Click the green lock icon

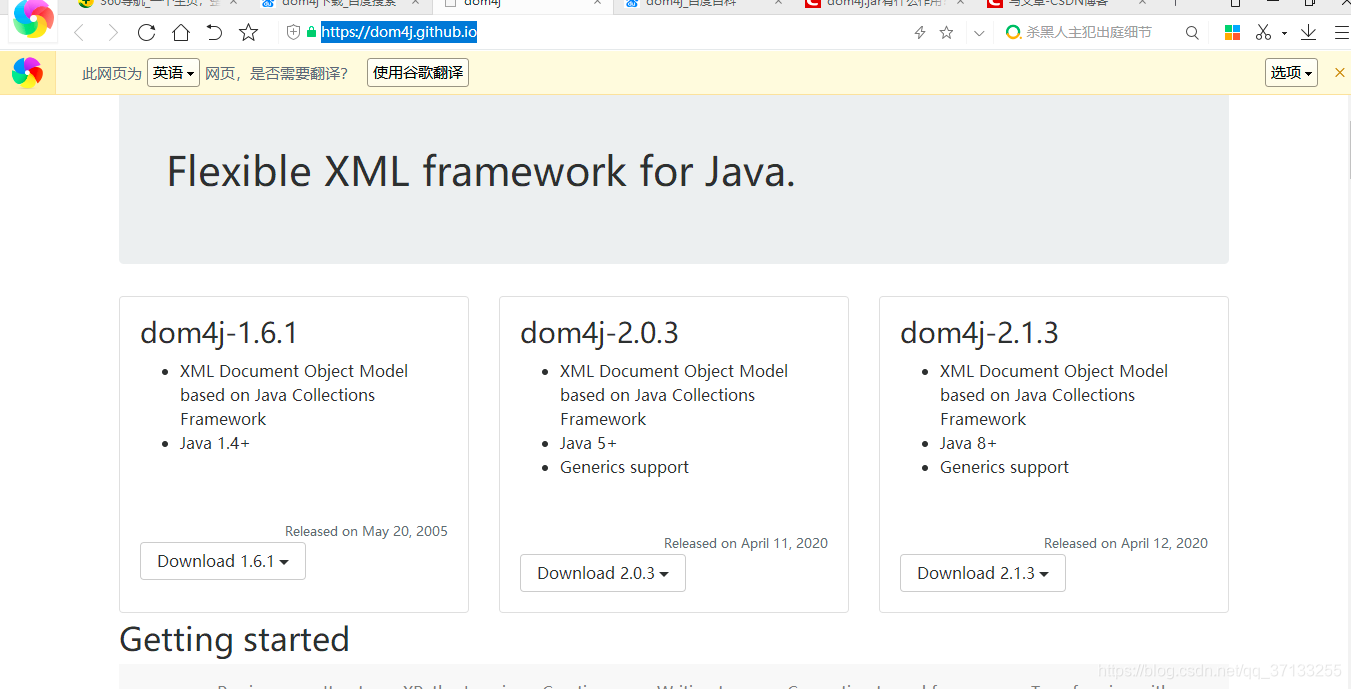pos(312,33)
